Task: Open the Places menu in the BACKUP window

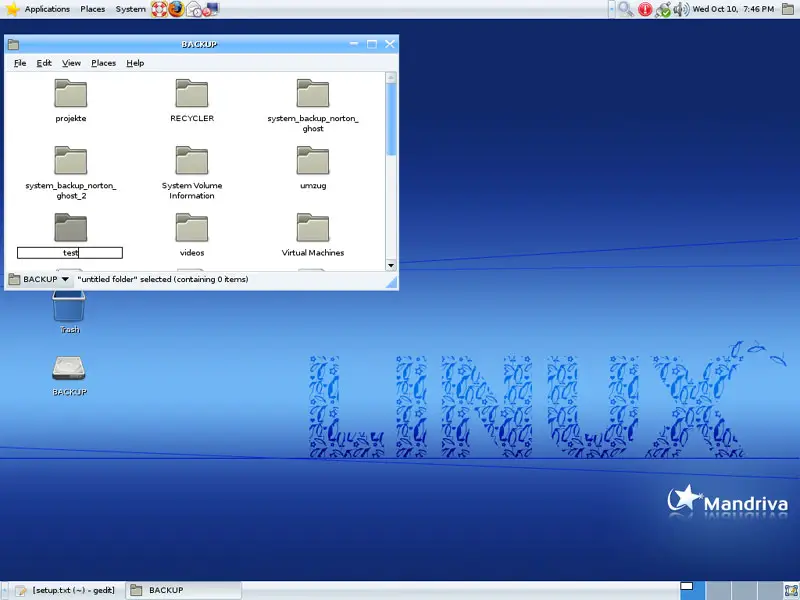Action: coord(104,63)
